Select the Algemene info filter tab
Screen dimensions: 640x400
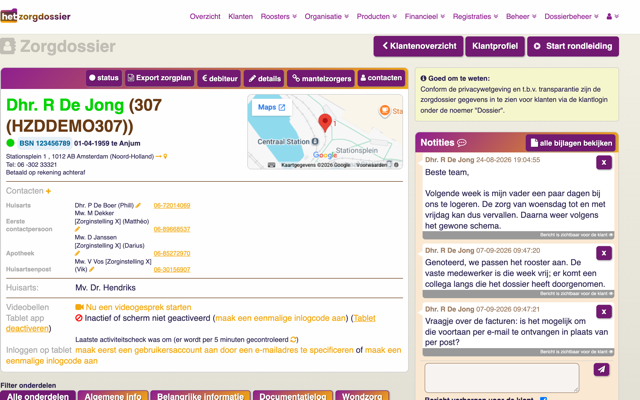click(x=113, y=396)
